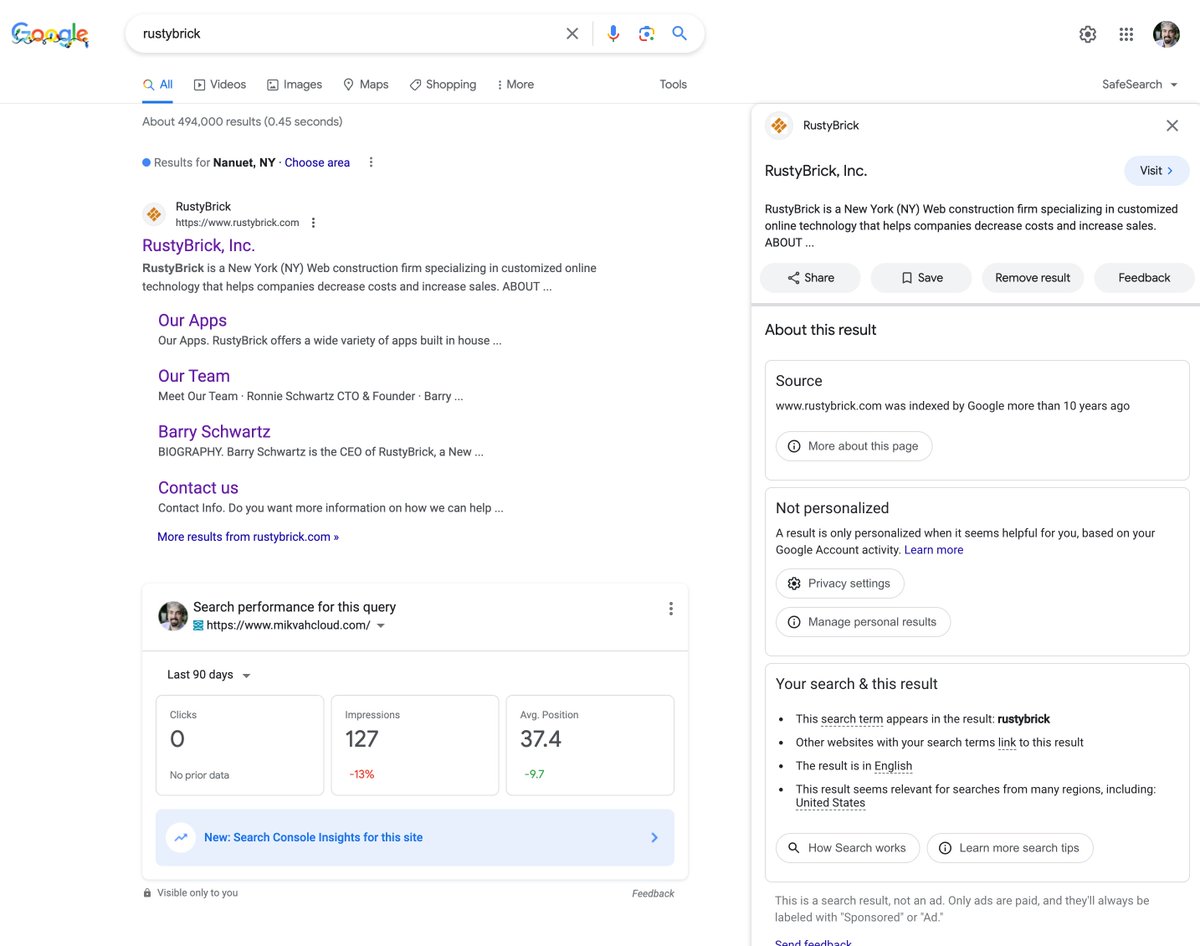Open Google apps grid icon
Screen dimensions: 1200x946
(1126, 34)
